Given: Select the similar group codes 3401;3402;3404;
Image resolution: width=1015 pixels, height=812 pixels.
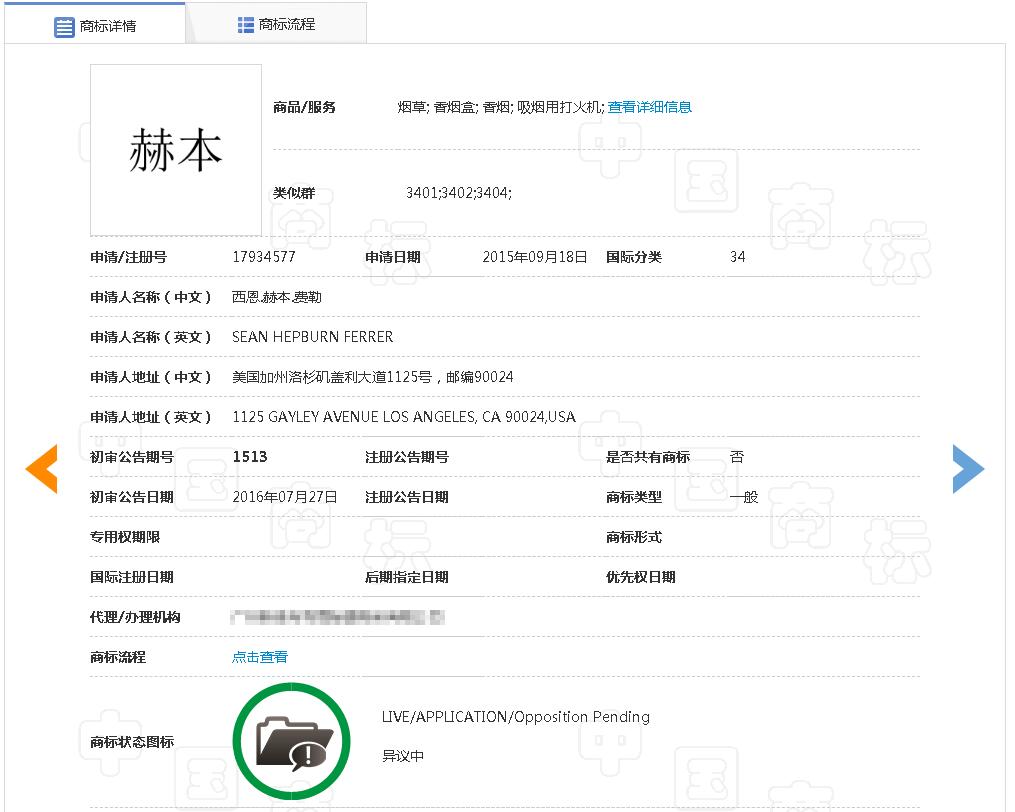Looking at the screenshot, I should click(x=459, y=193).
